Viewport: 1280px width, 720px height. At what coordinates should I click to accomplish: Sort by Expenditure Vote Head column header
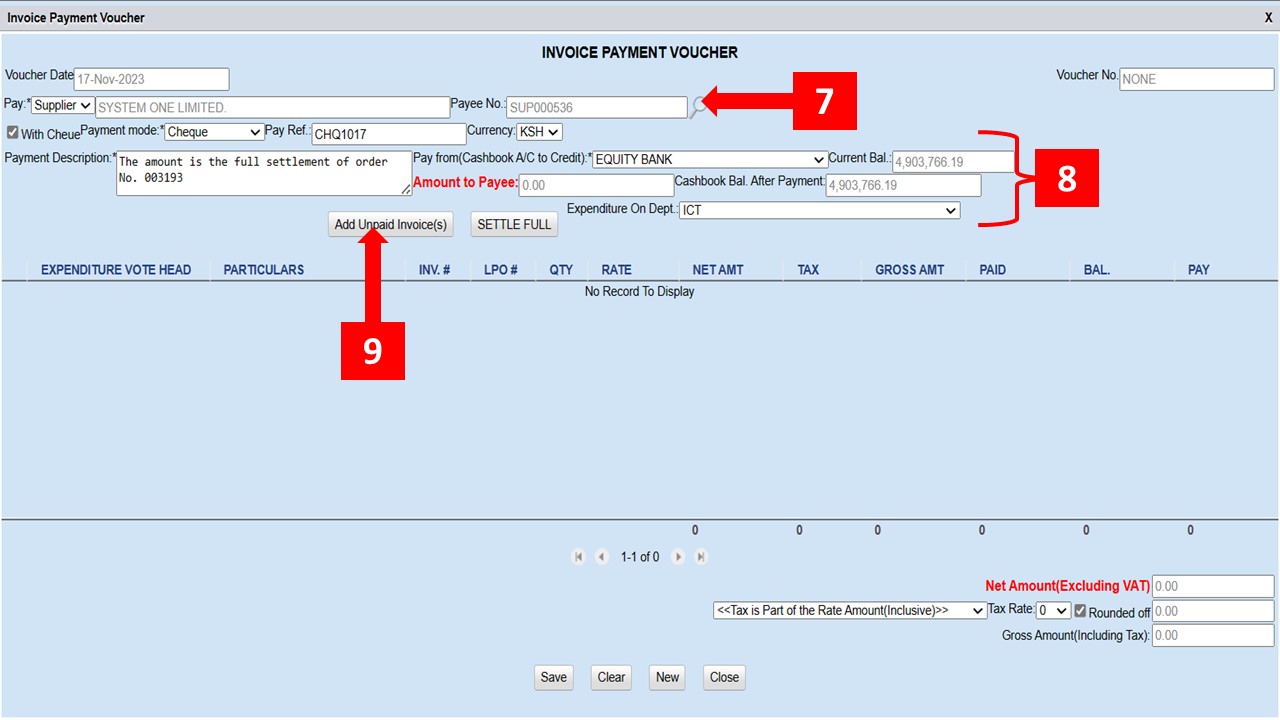coord(116,270)
